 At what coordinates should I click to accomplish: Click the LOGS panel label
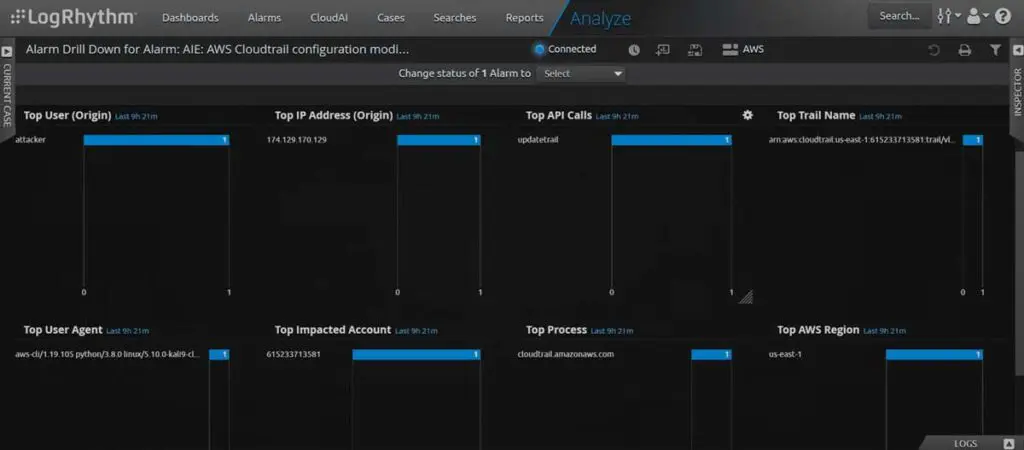pos(965,444)
